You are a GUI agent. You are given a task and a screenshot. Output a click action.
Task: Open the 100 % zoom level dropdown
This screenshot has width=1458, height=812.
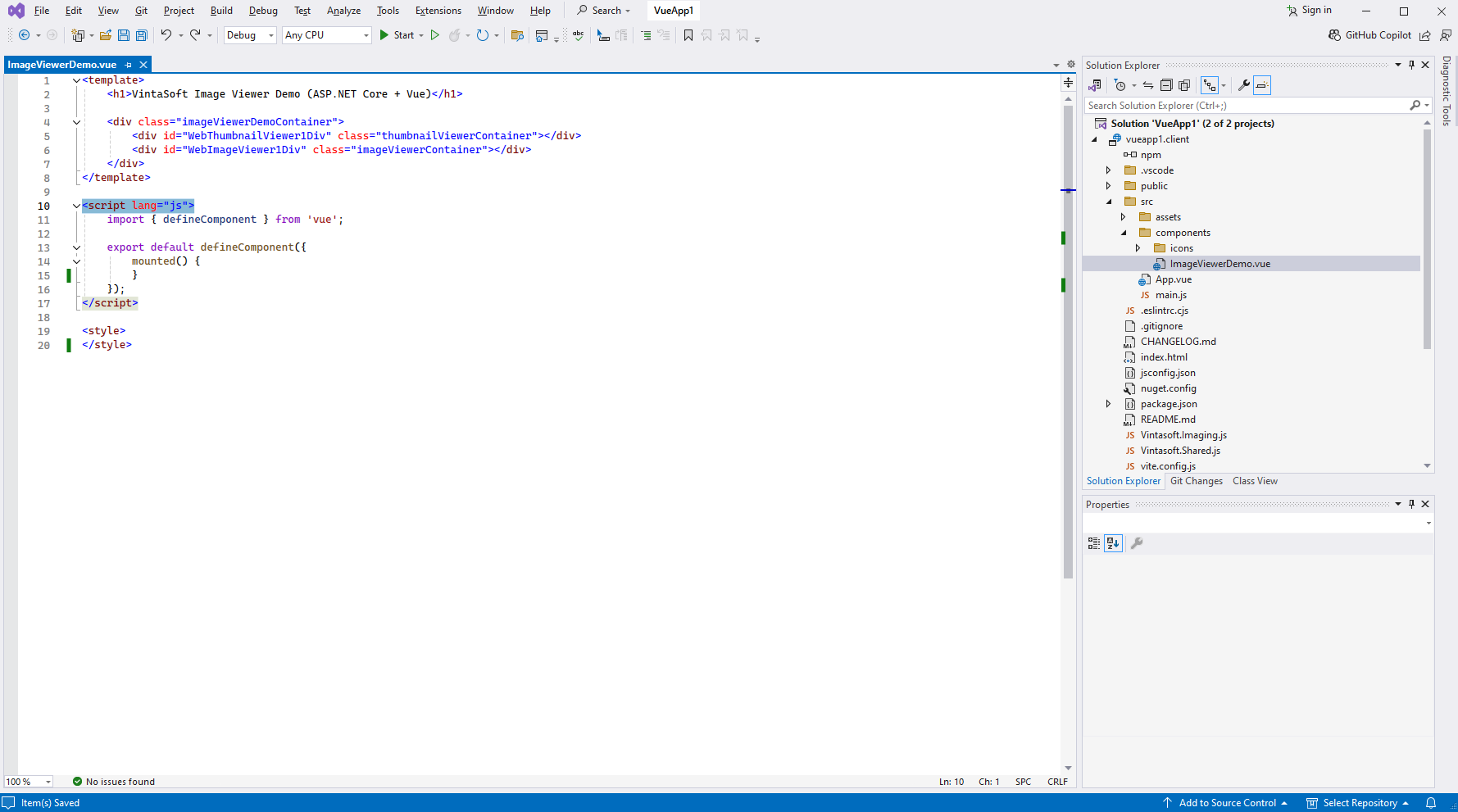pyautogui.click(x=29, y=782)
